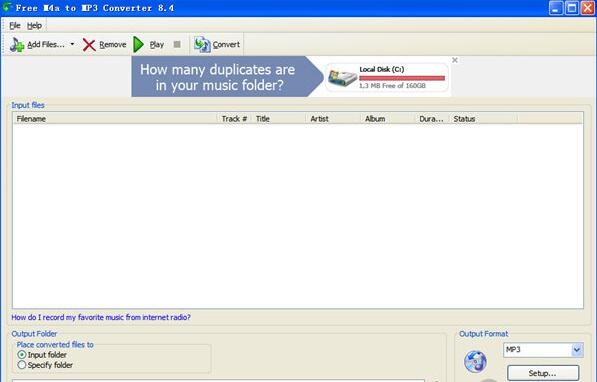Click the Local Disk red usage bar

pyautogui.click(x=402, y=78)
